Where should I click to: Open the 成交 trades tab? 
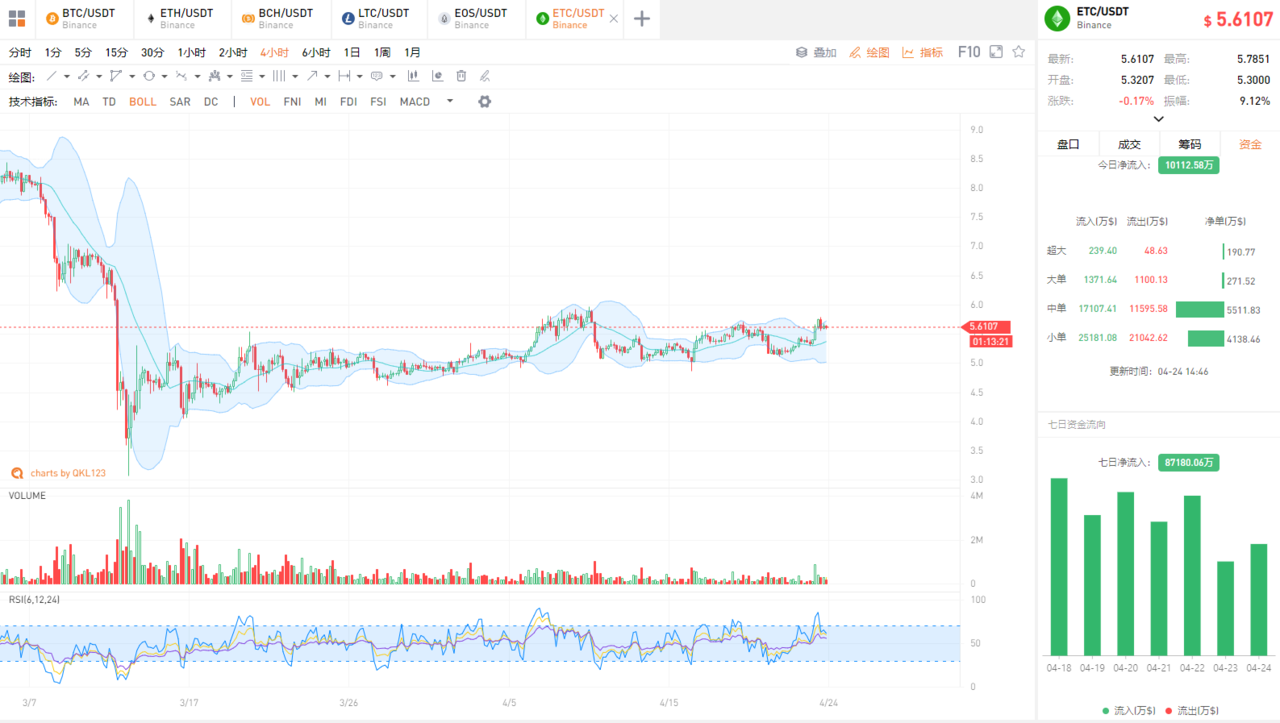click(x=1129, y=144)
